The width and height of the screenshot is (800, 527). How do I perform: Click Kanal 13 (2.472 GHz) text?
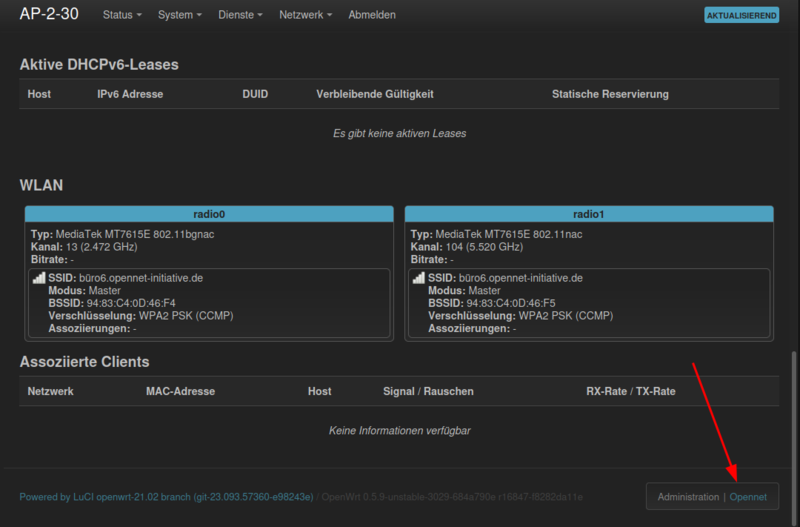(84, 247)
